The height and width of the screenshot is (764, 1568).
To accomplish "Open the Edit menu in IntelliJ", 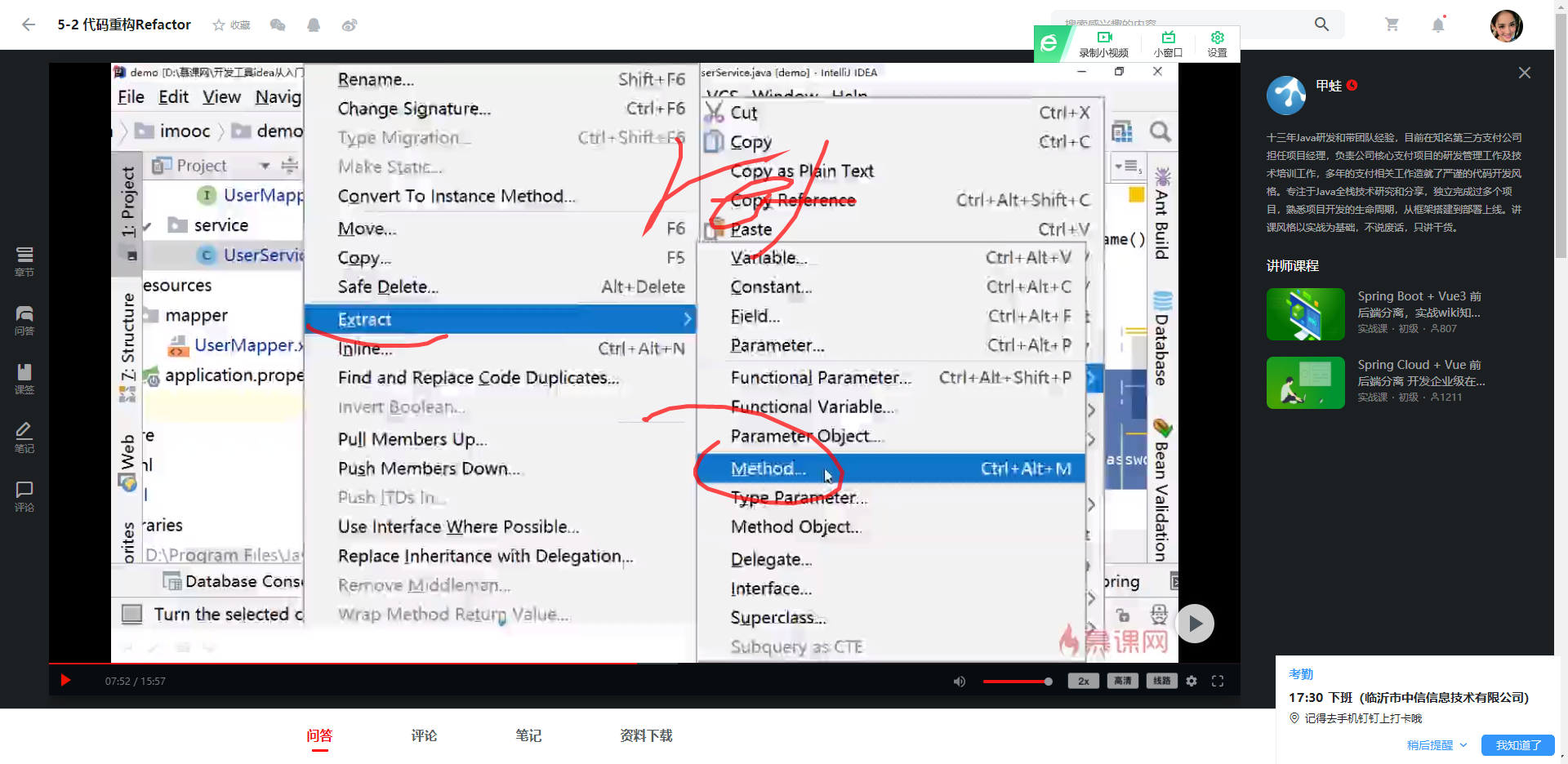I will point(173,97).
